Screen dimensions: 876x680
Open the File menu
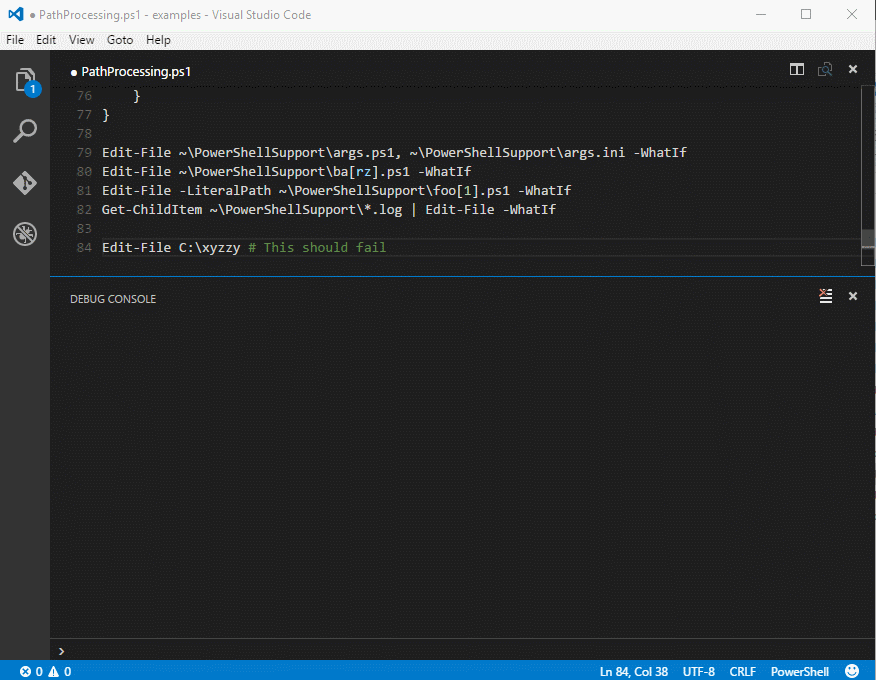(x=15, y=40)
